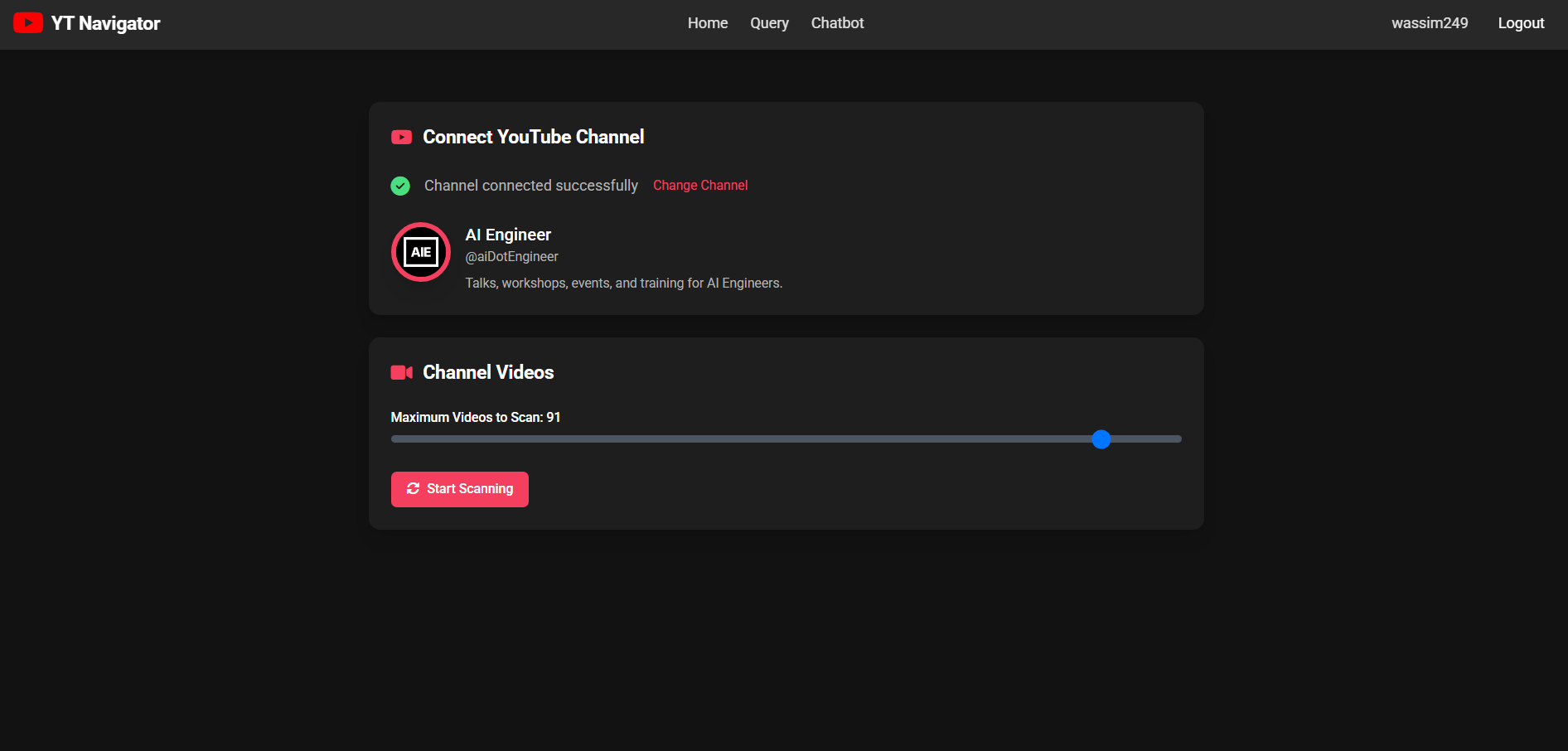This screenshot has height=751, width=1568.
Task: Click the Channel Videos heading
Action: coord(488,372)
